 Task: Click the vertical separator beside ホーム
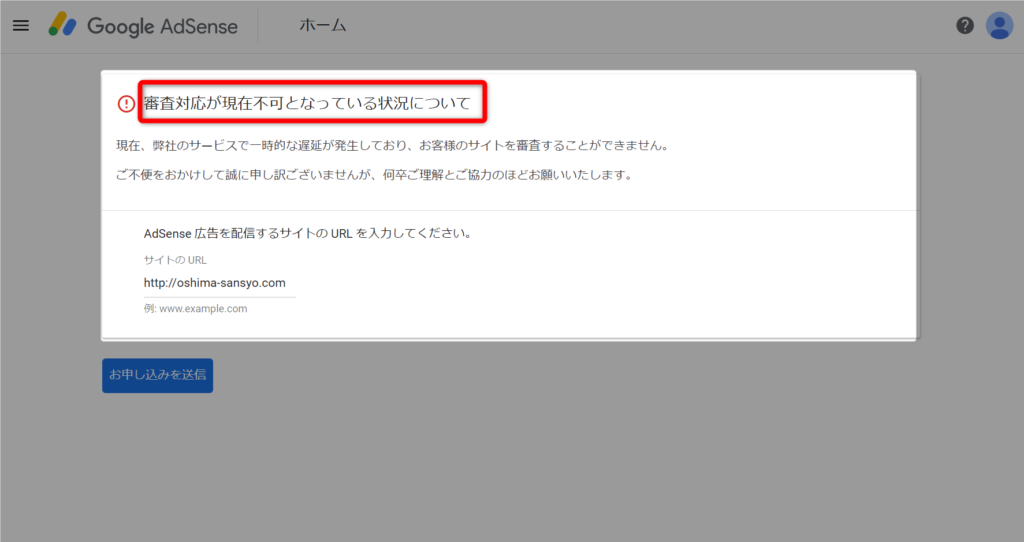click(258, 26)
